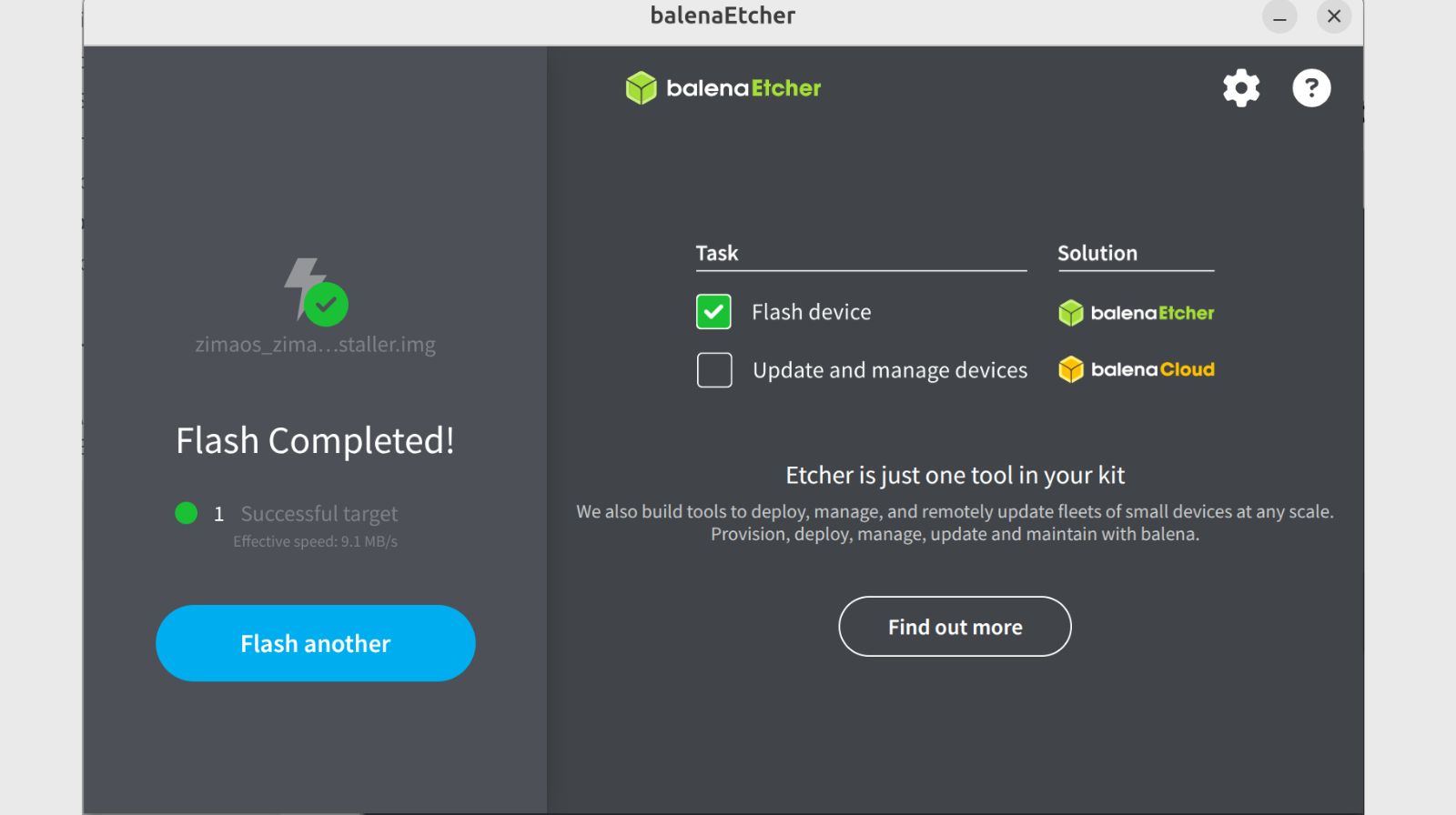Click the Etcher is just one tool heading

click(955, 476)
